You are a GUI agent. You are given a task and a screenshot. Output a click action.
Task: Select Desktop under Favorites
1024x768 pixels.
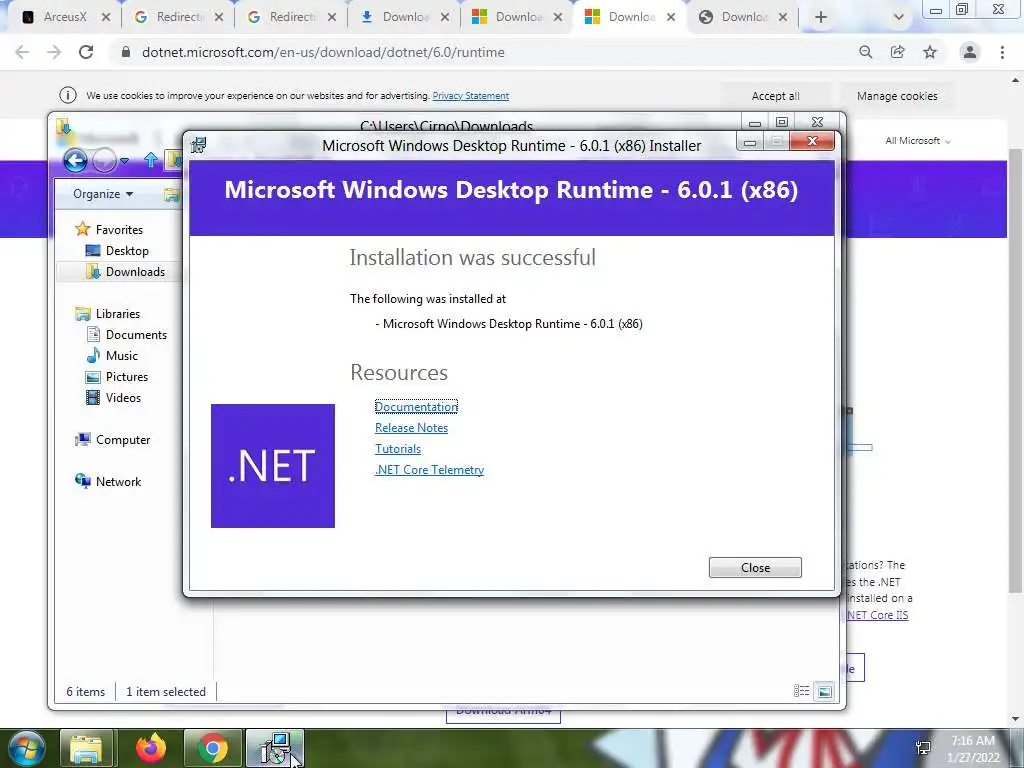pyautogui.click(x=117, y=251)
